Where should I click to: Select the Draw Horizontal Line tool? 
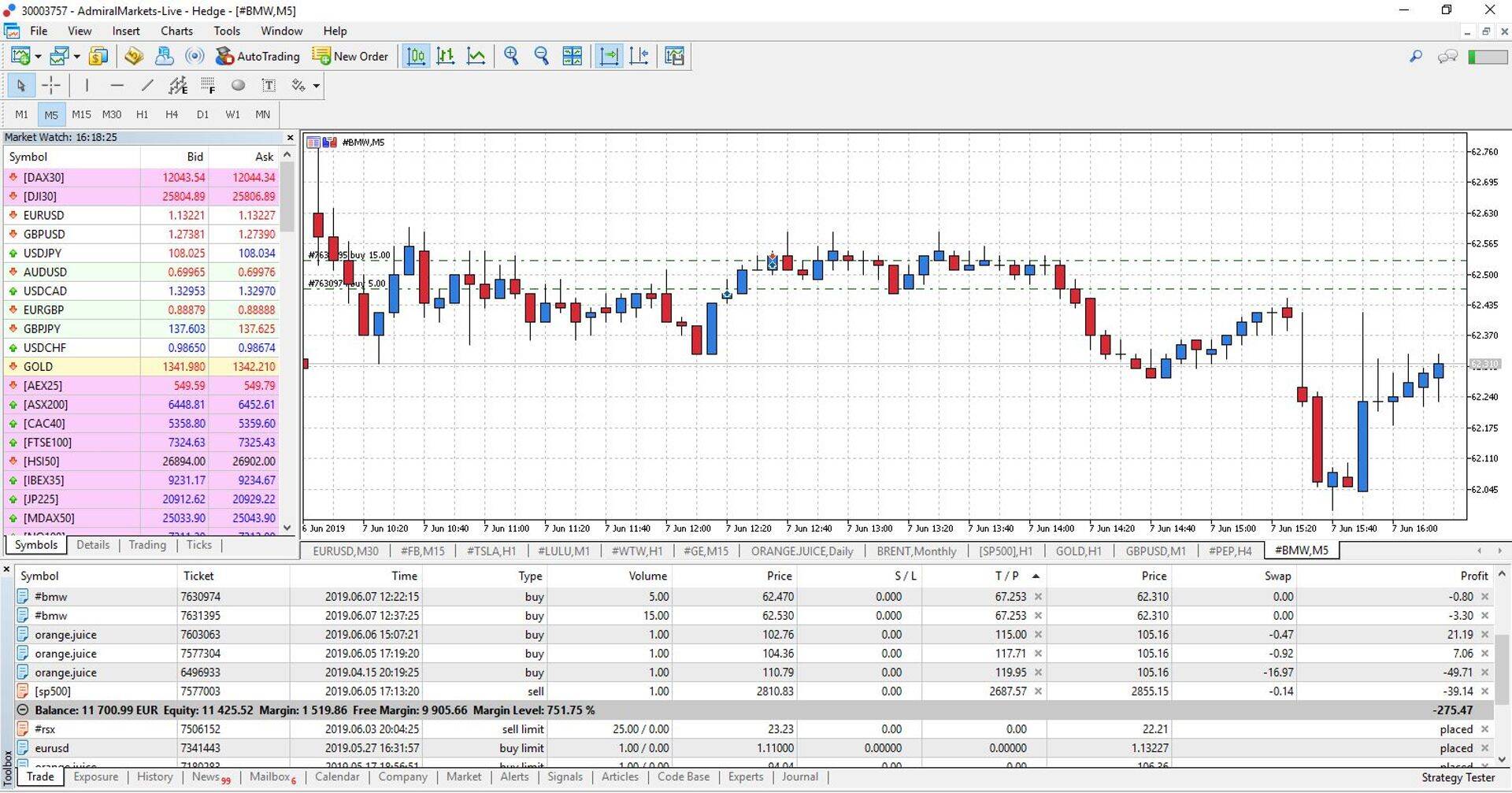coord(117,85)
